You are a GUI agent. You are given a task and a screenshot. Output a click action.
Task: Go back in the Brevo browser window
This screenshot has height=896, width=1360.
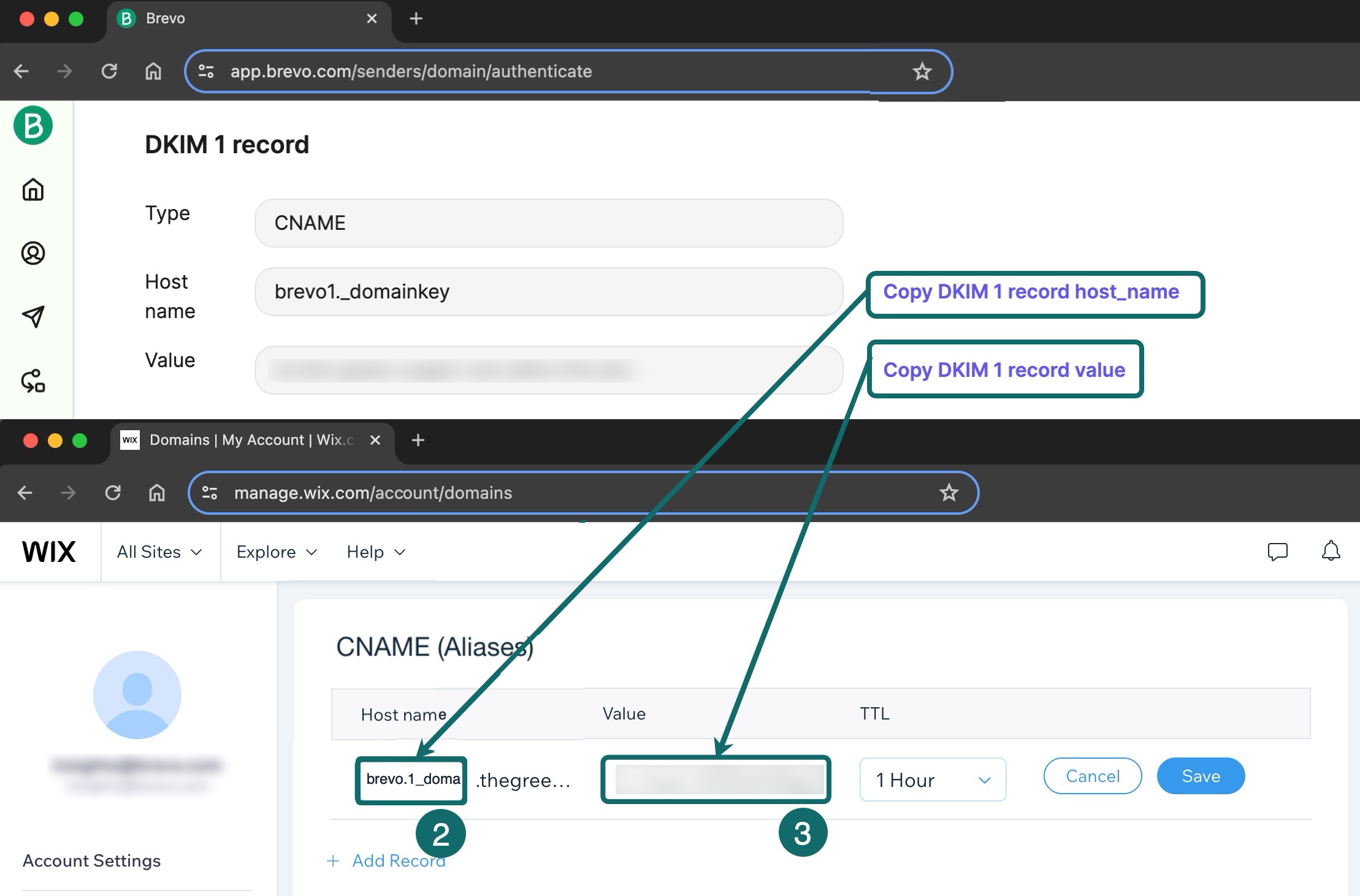21,71
